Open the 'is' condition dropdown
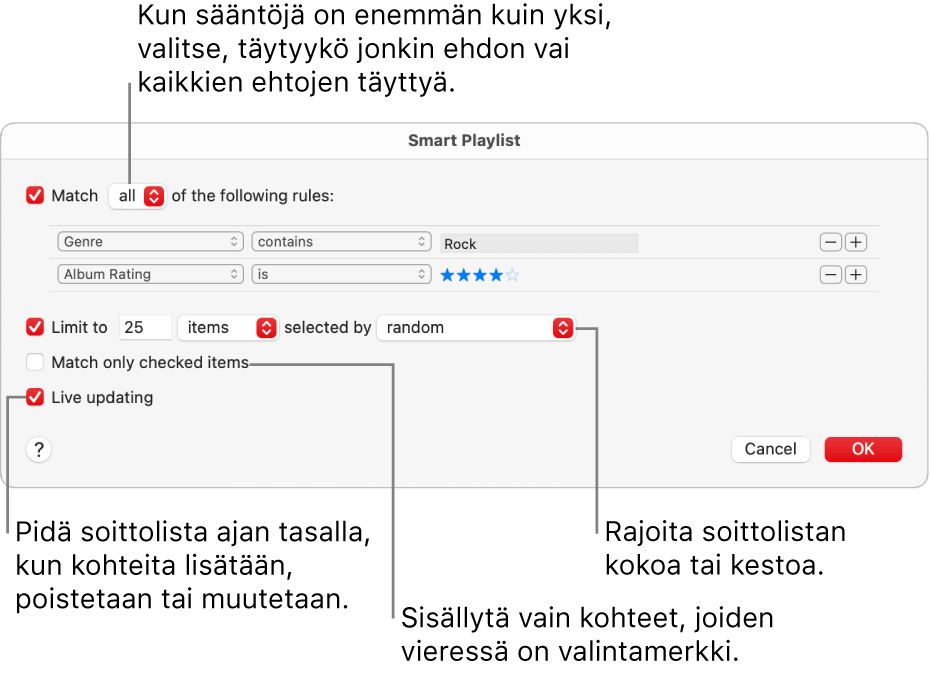The height and width of the screenshot is (673, 931). point(341,274)
